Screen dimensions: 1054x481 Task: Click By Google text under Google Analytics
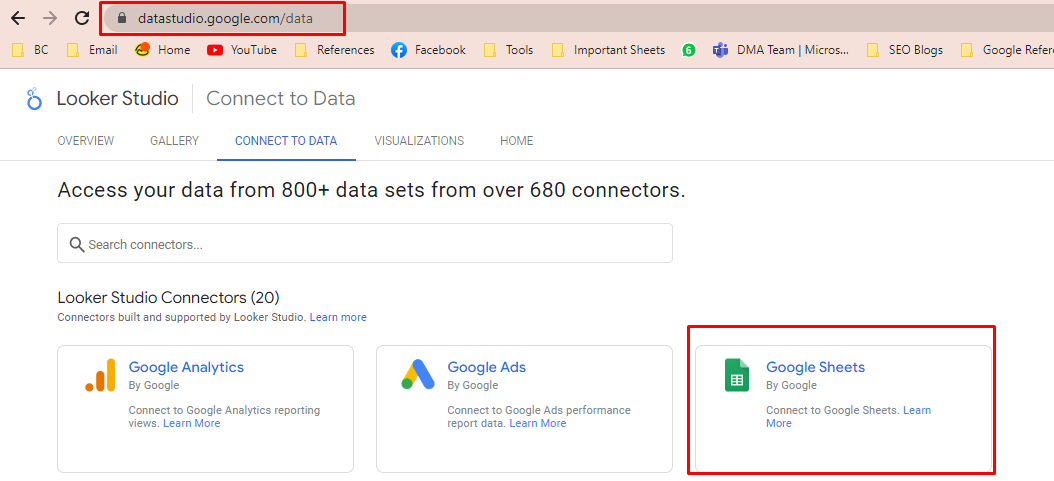click(154, 385)
